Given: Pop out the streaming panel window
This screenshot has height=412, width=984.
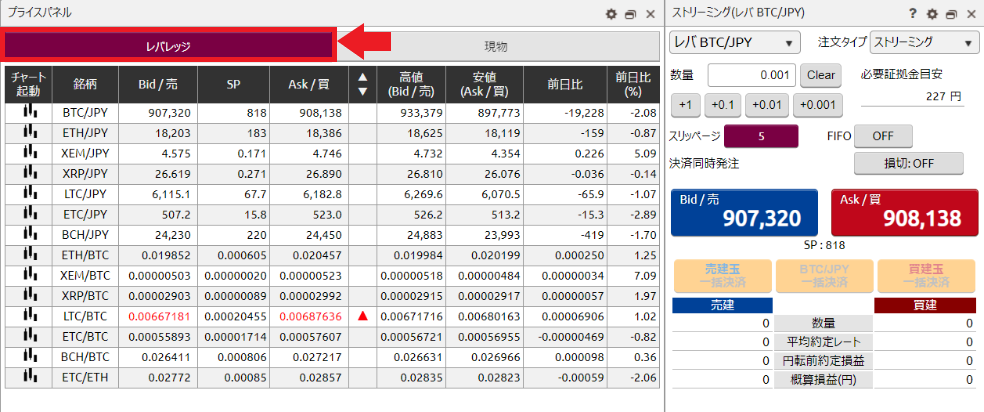Looking at the screenshot, I should tap(951, 13).
